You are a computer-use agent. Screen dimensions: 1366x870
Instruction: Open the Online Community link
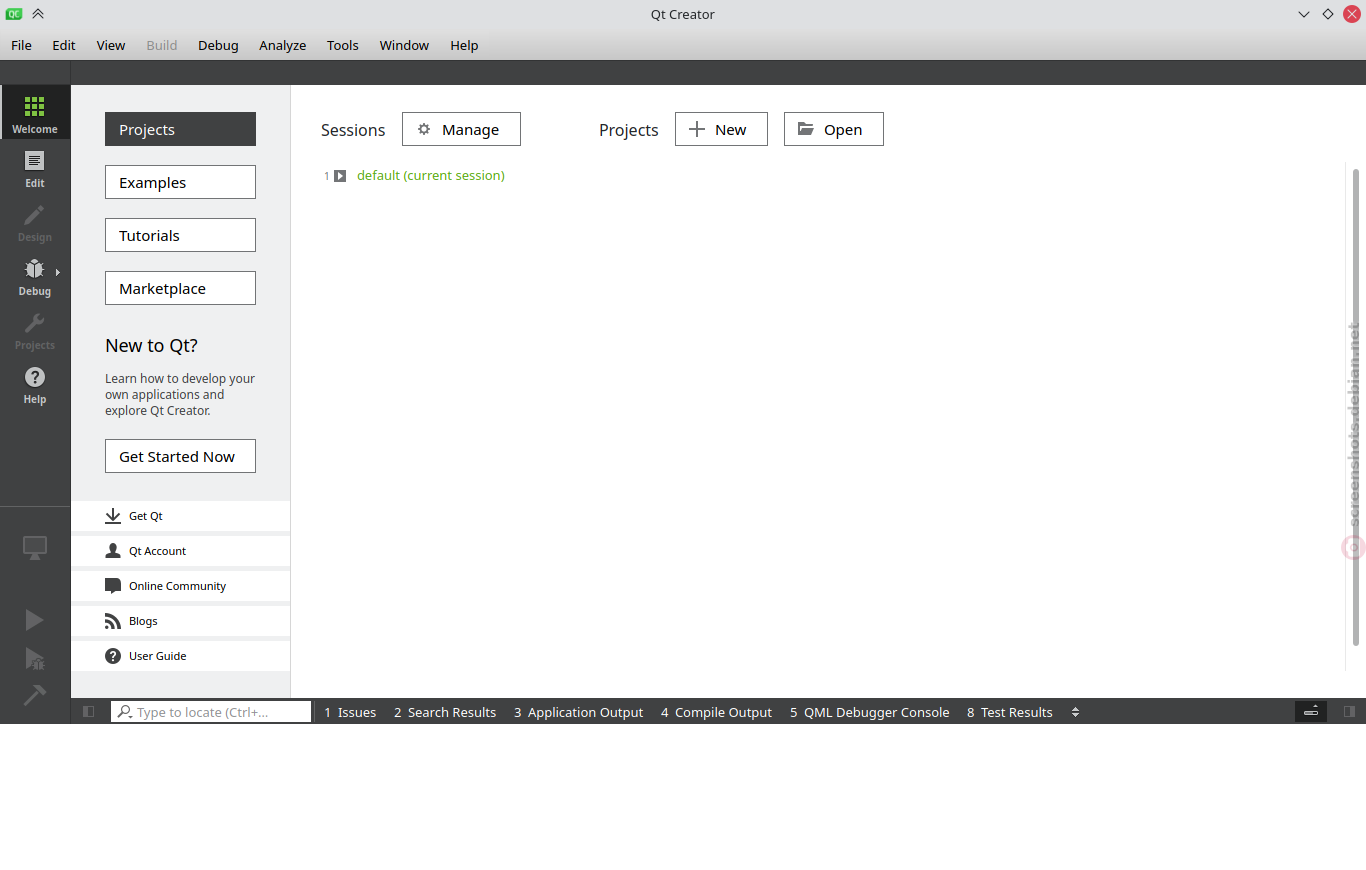(180, 586)
